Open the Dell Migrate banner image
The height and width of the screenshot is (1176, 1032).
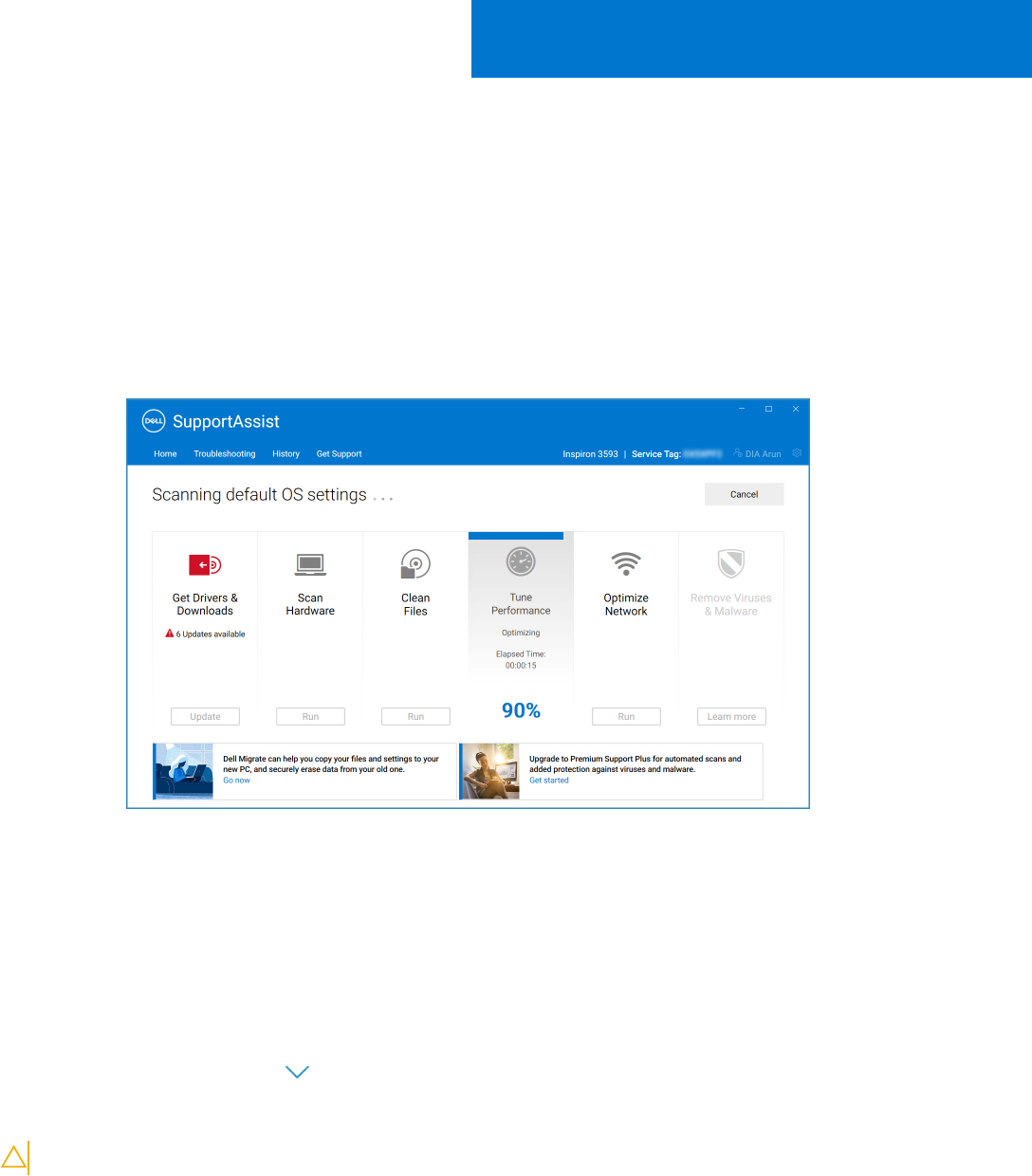click(x=183, y=771)
